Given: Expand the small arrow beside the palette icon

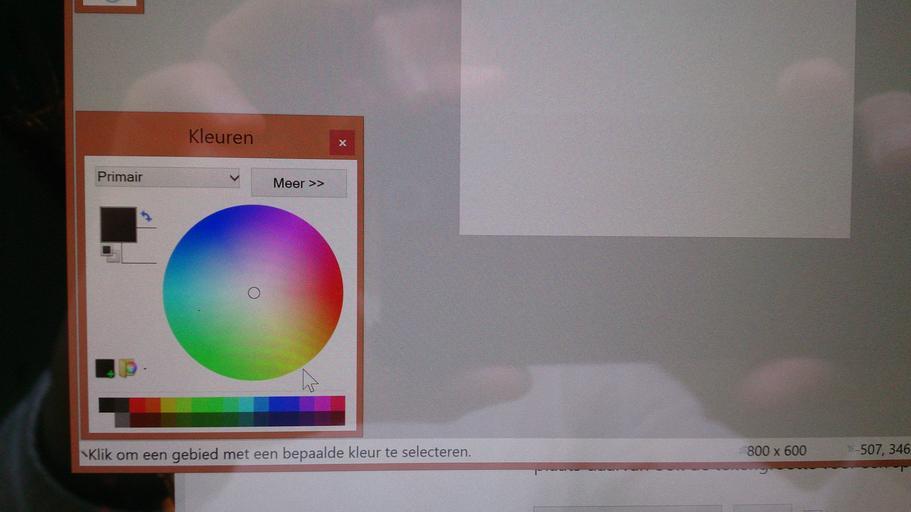Looking at the screenshot, I should (x=144, y=369).
